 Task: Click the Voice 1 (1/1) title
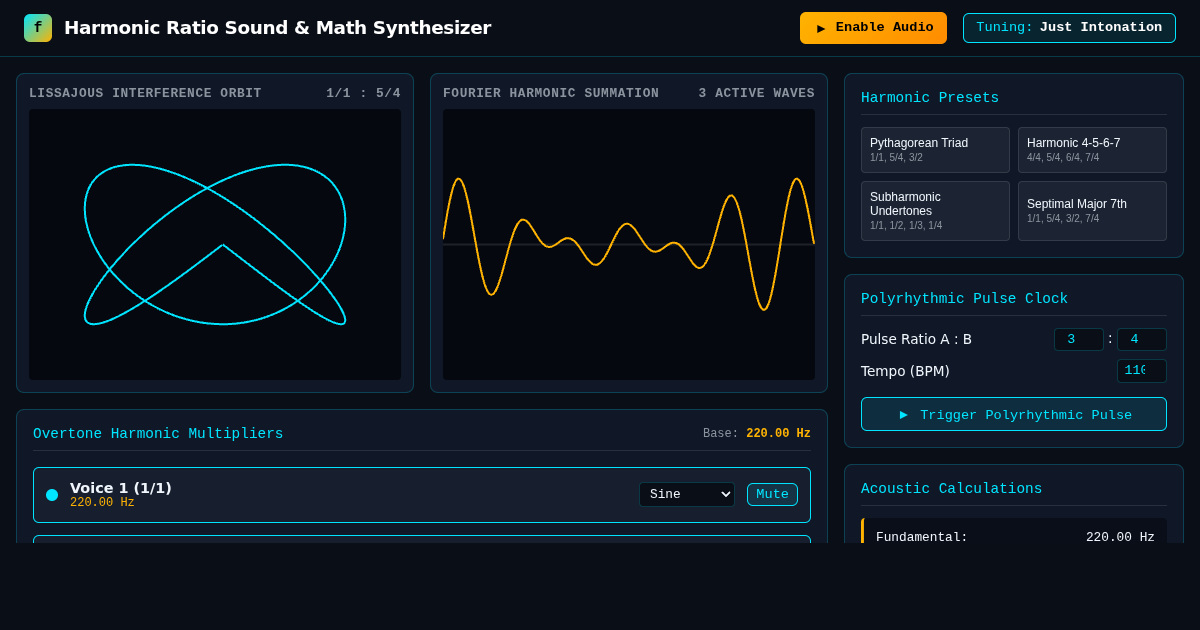click(x=121, y=488)
